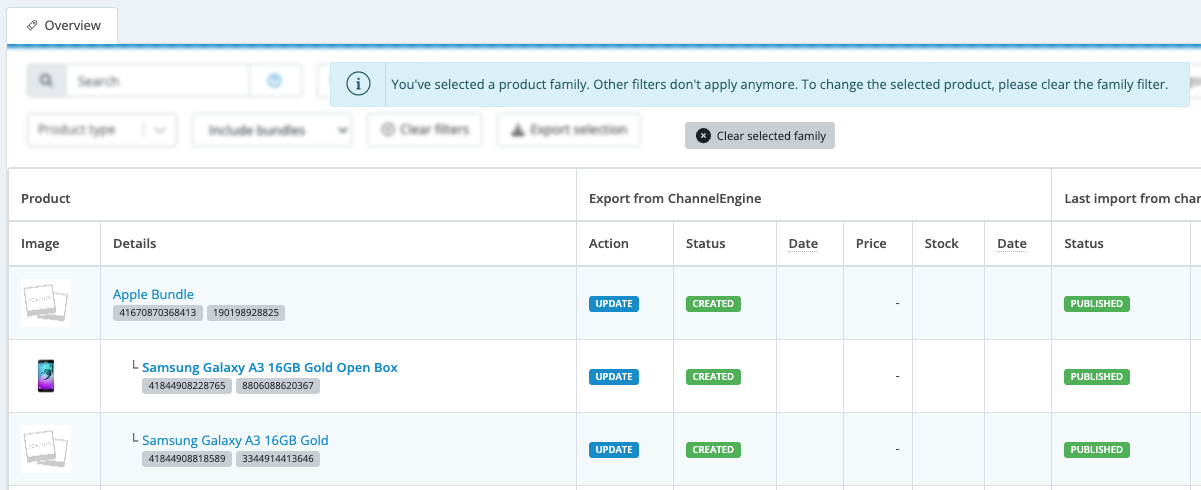Open the Product type dropdown

point(102,130)
